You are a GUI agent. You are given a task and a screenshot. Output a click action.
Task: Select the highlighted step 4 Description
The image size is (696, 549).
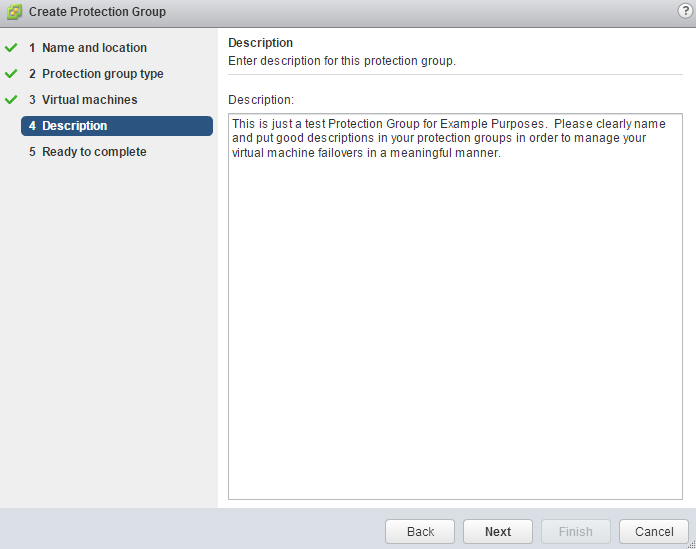coord(116,126)
